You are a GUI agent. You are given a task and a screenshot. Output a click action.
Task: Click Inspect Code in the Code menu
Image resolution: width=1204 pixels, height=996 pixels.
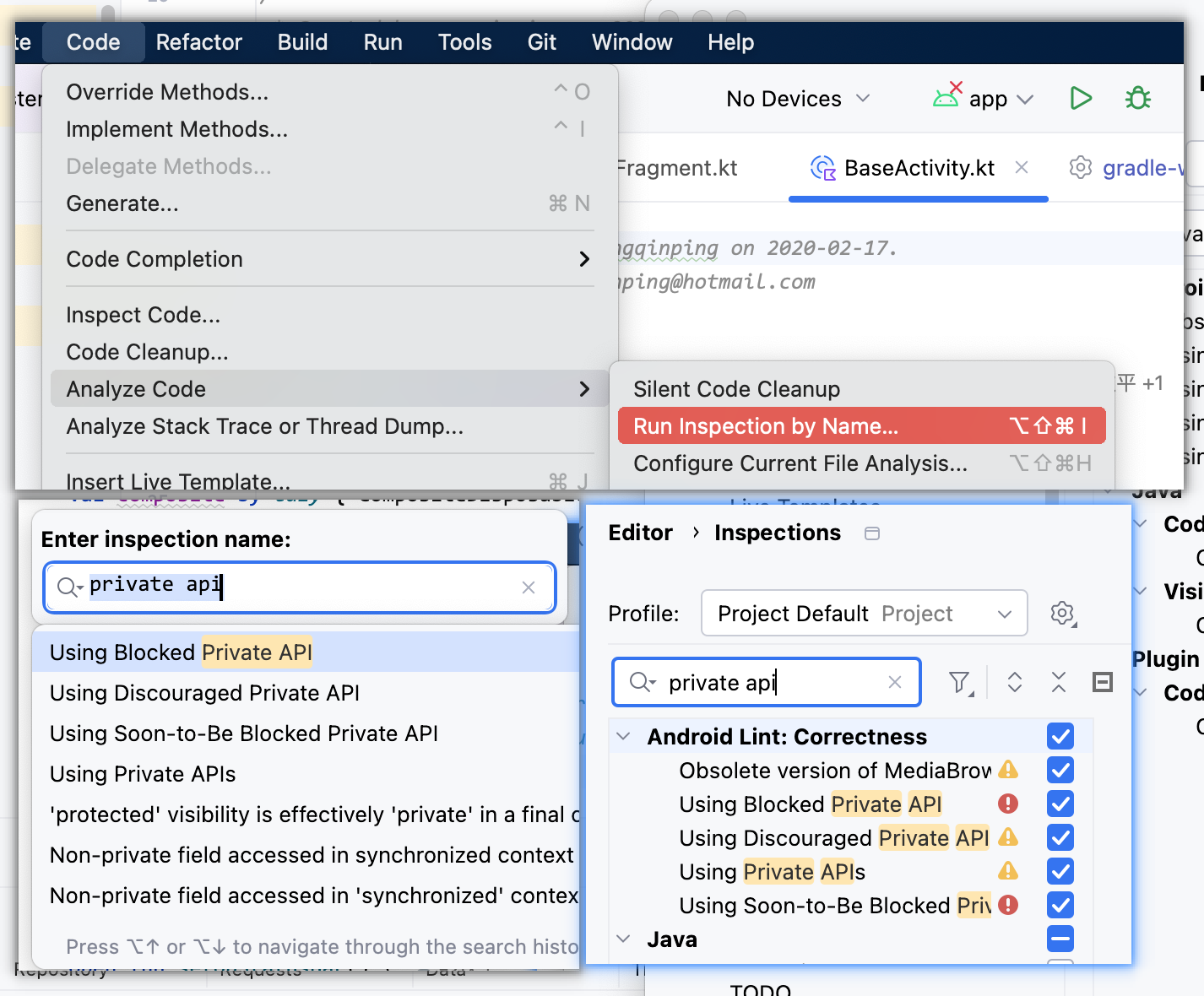click(143, 315)
